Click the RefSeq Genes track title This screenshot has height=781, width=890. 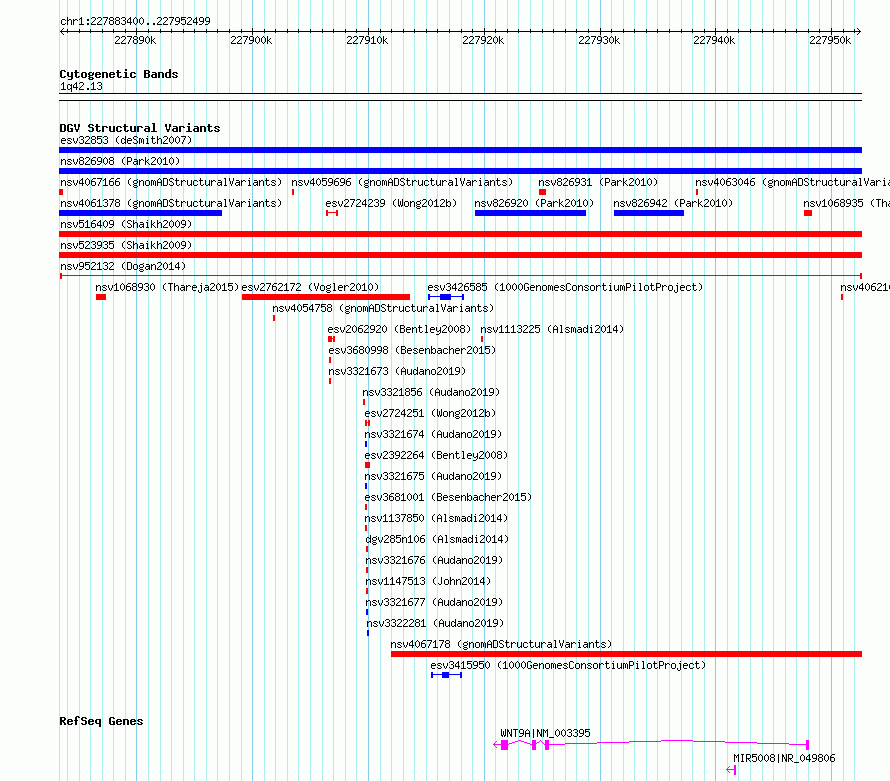coord(101,721)
